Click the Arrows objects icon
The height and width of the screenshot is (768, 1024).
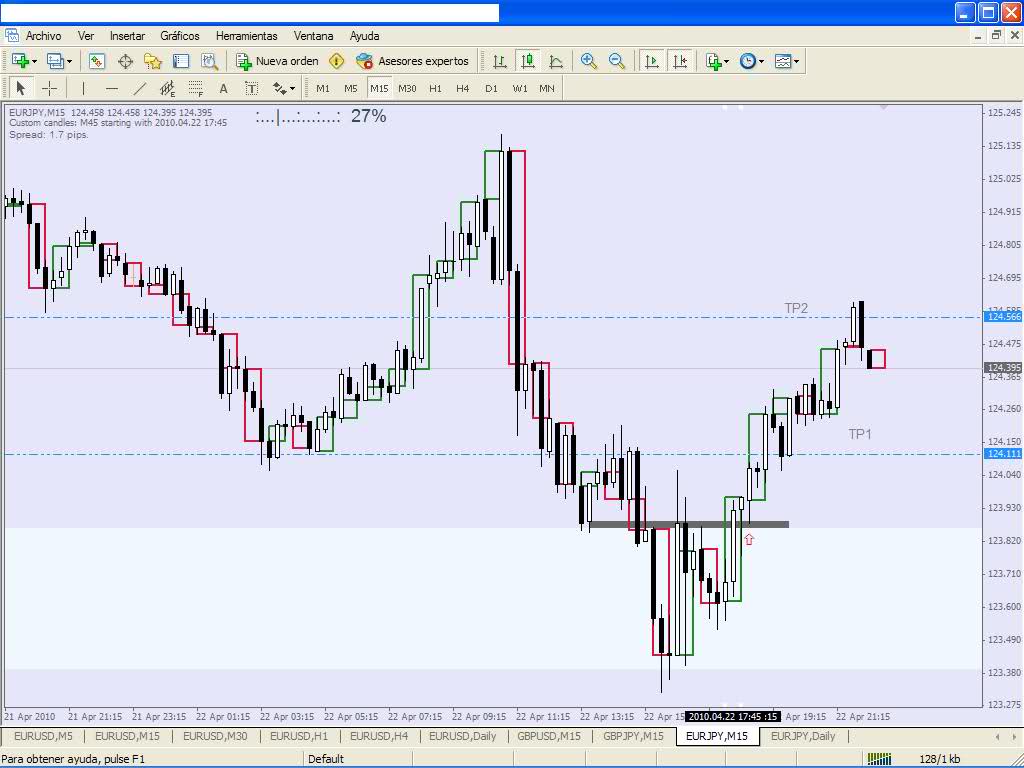tap(280, 88)
